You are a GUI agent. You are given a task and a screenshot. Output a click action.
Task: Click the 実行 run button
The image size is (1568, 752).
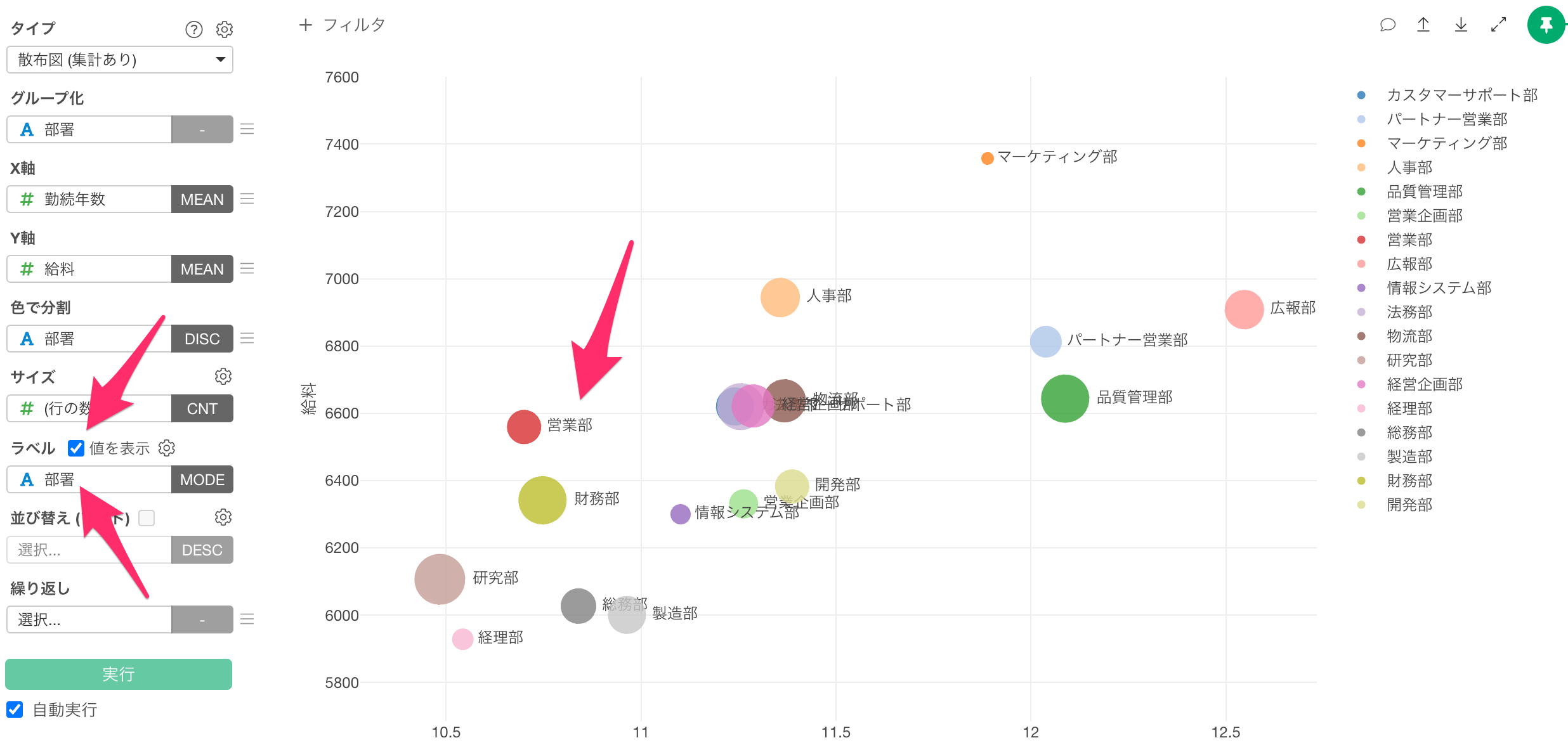coord(119,674)
